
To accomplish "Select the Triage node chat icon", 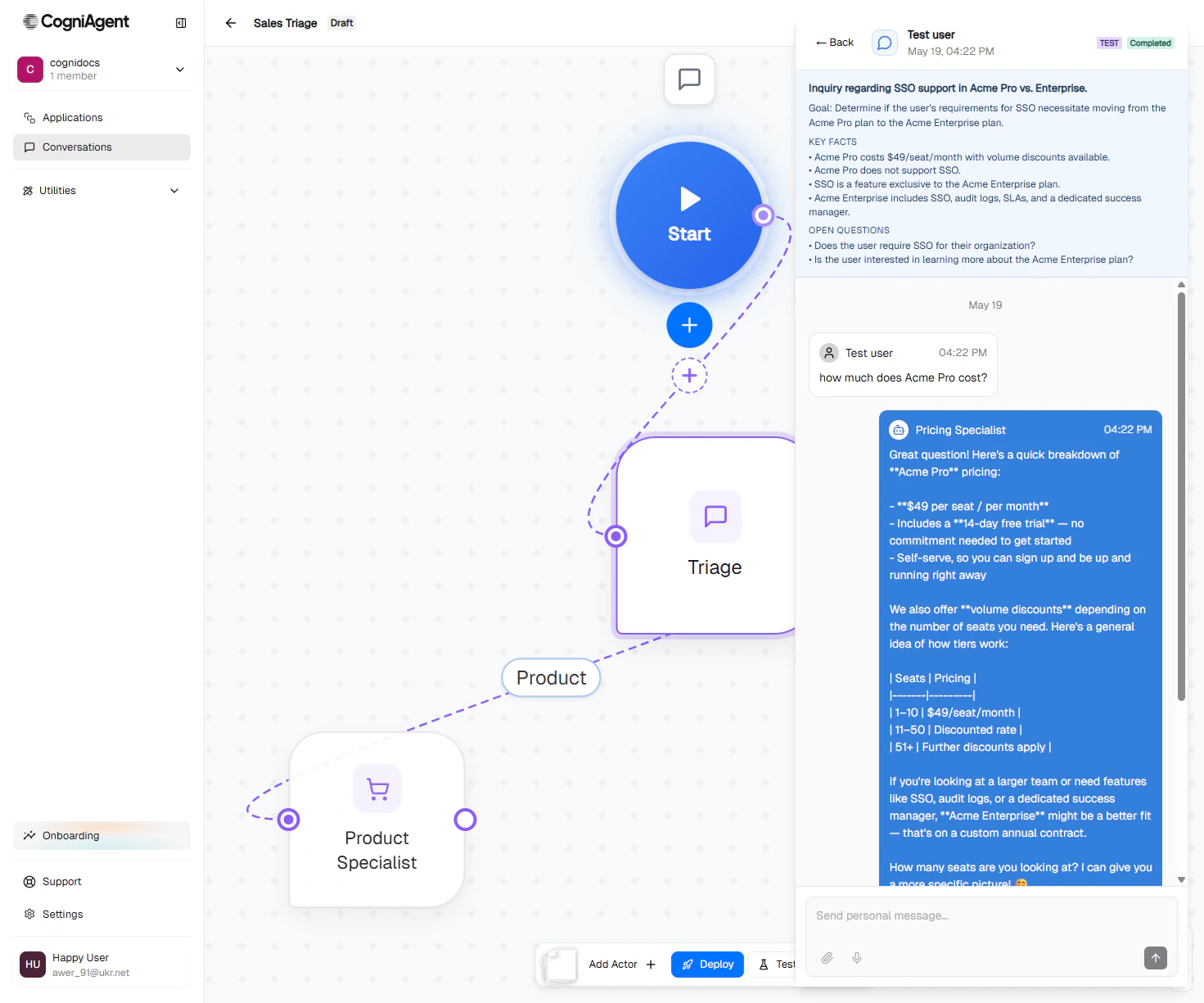I will click(x=716, y=516).
